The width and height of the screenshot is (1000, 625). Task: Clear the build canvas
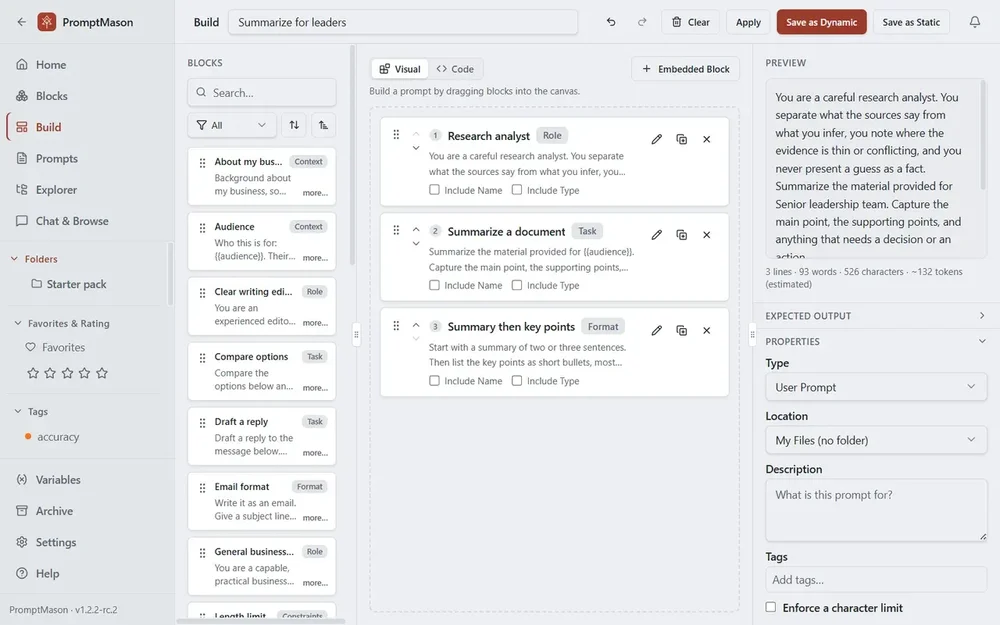pos(690,22)
